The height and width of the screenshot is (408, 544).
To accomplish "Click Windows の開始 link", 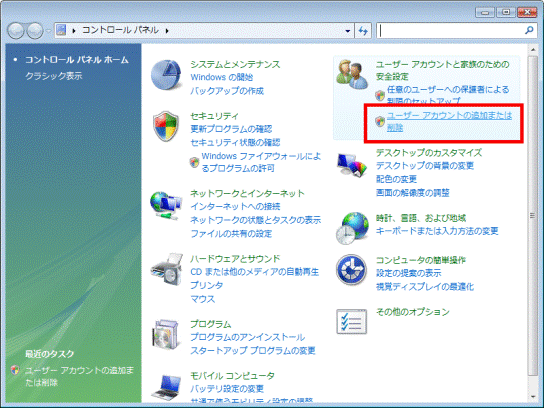I will point(222,77).
